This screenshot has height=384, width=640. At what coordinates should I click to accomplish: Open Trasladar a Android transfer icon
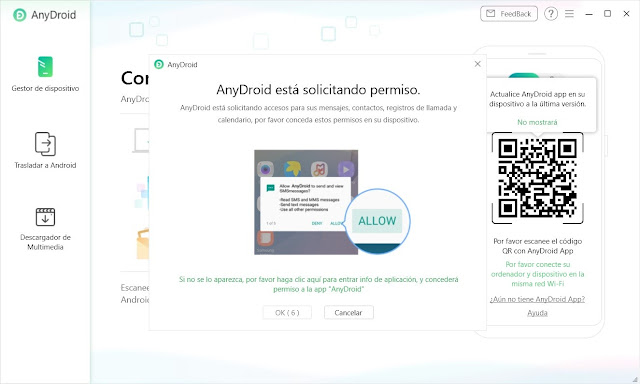(x=45, y=144)
